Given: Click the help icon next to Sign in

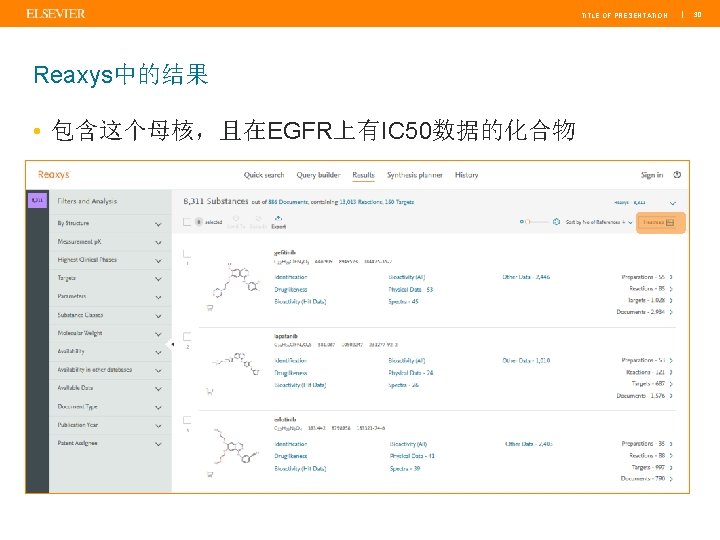Looking at the screenshot, I should [677, 174].
